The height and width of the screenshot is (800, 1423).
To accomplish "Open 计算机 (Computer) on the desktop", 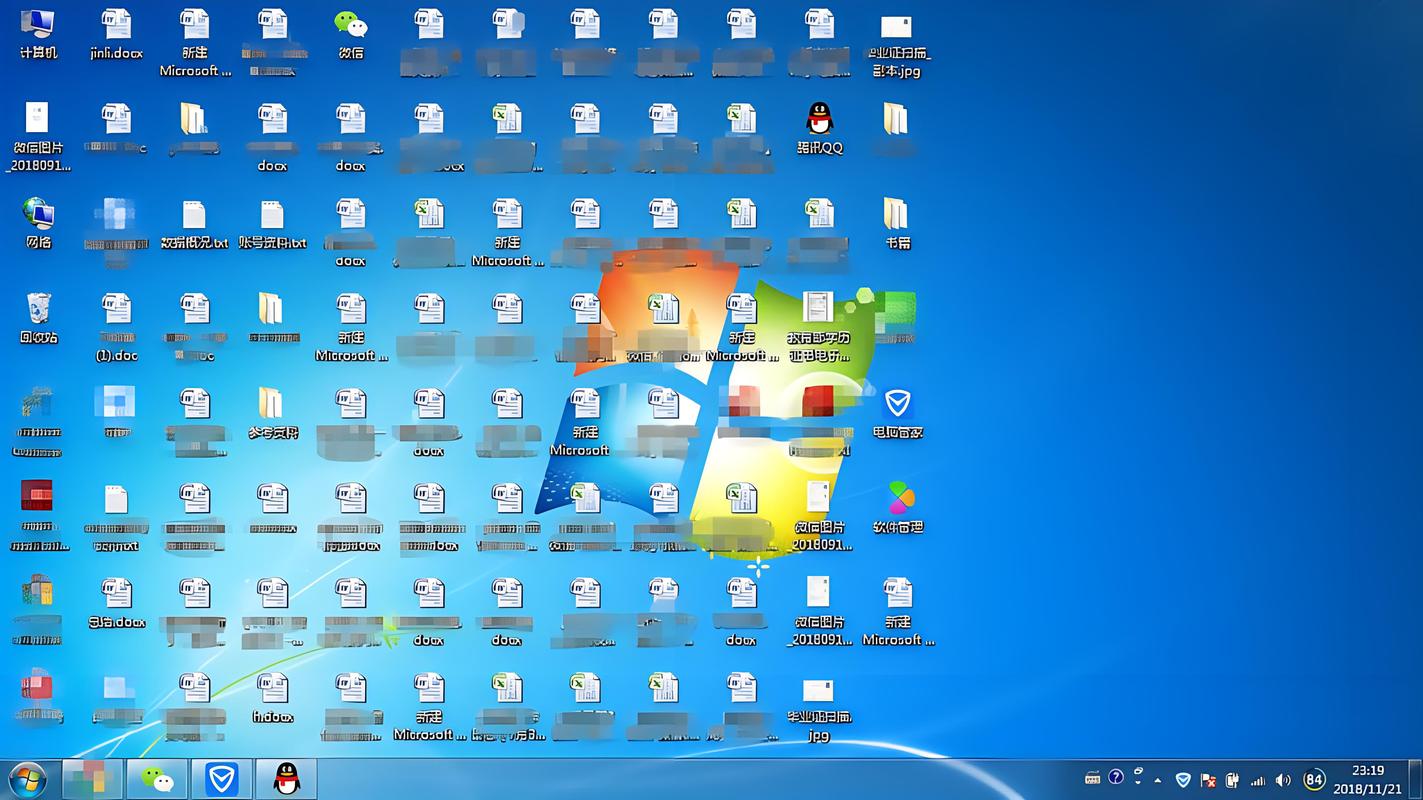I will click(x=39, y=25).
